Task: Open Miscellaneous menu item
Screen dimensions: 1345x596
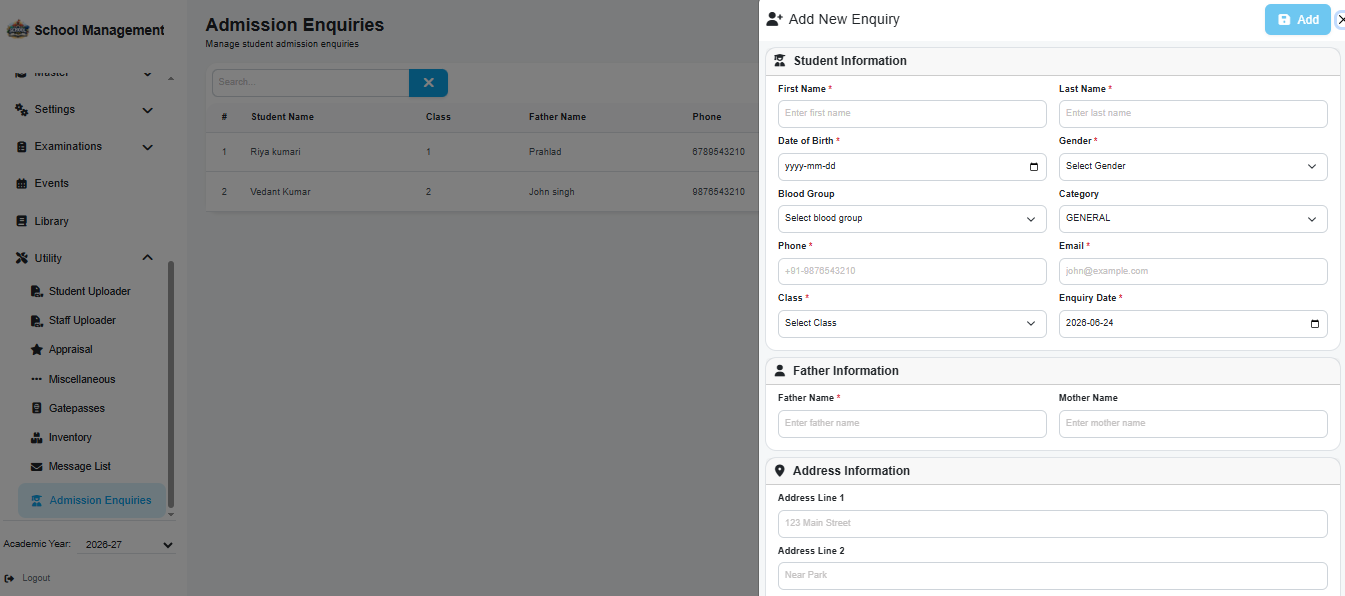Action: tap(82, 379)
